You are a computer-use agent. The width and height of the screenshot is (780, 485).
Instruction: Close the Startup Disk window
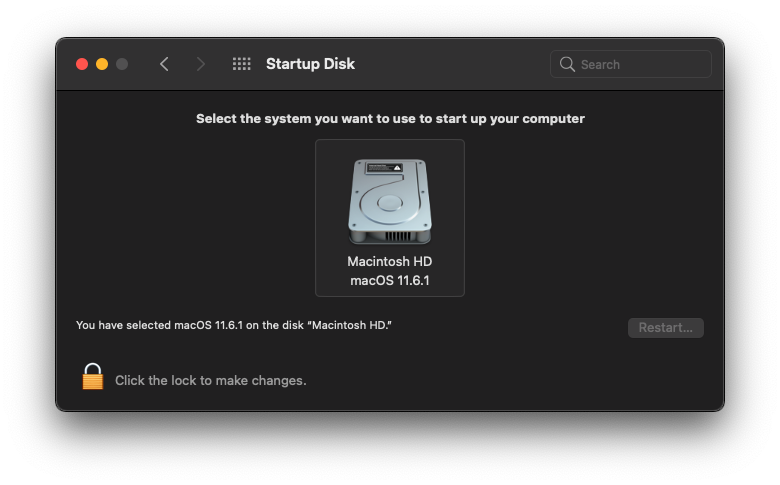click(x=82, y=64)
